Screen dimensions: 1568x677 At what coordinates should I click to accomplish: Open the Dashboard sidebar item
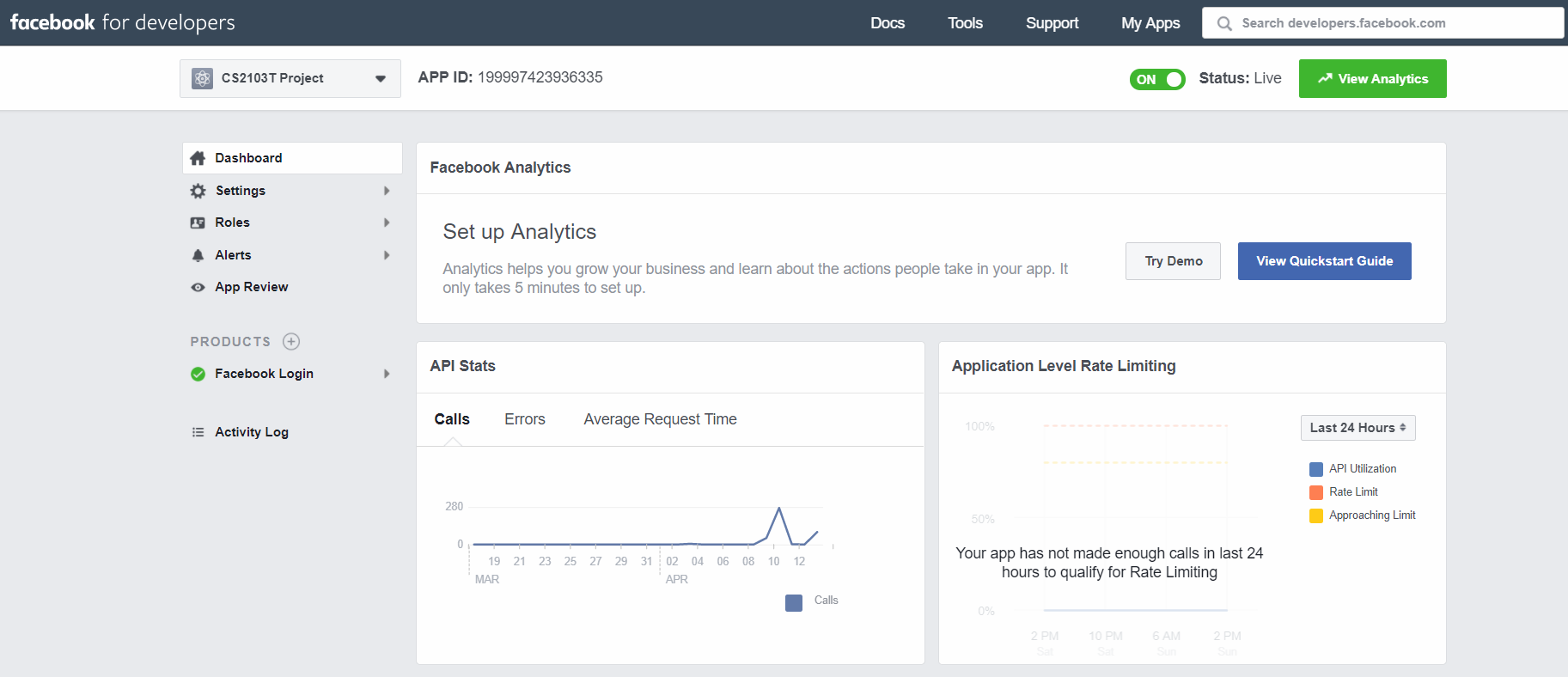(292, 158)
